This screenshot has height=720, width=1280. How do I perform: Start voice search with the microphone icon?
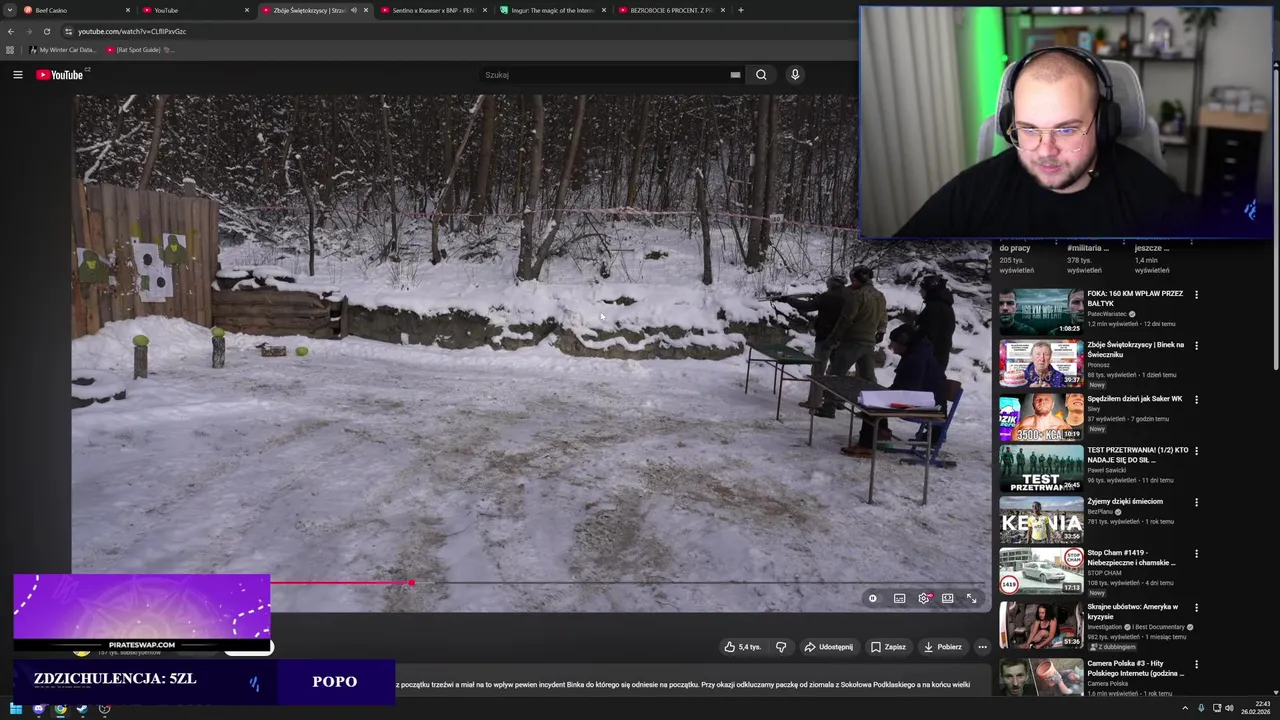point(795,75)
